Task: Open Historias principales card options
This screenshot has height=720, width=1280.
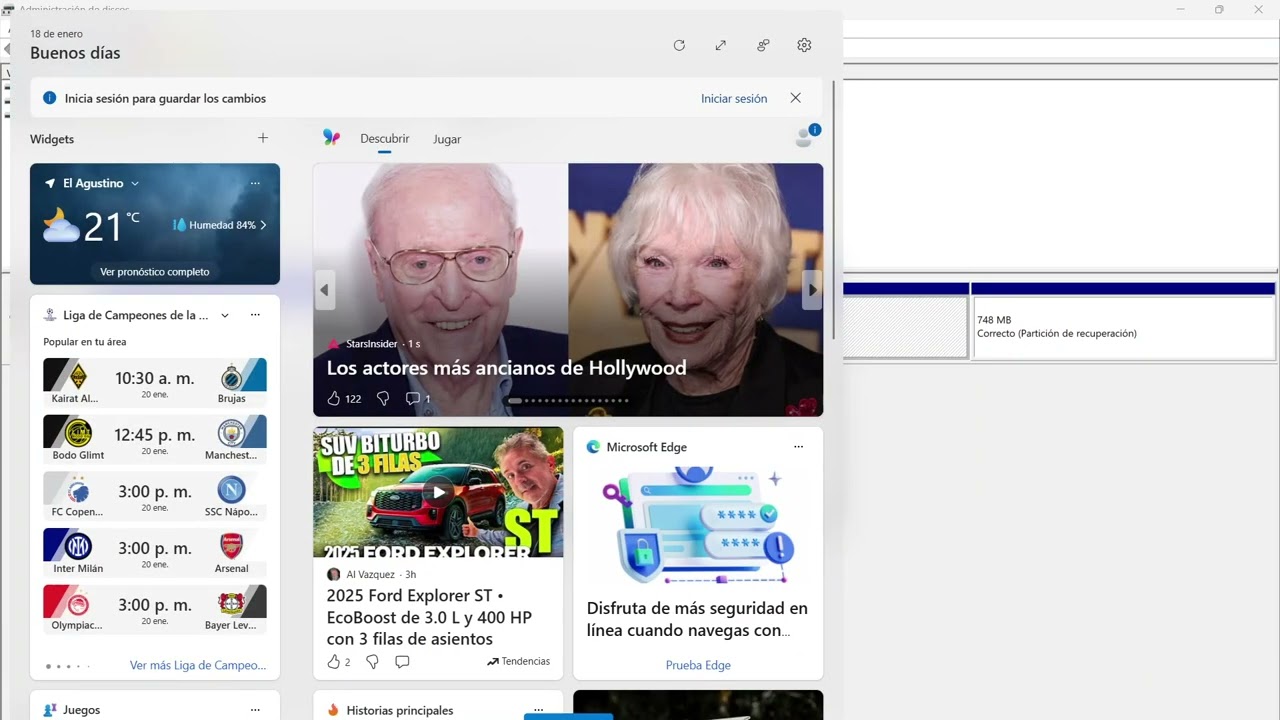Action: point(538,710)
